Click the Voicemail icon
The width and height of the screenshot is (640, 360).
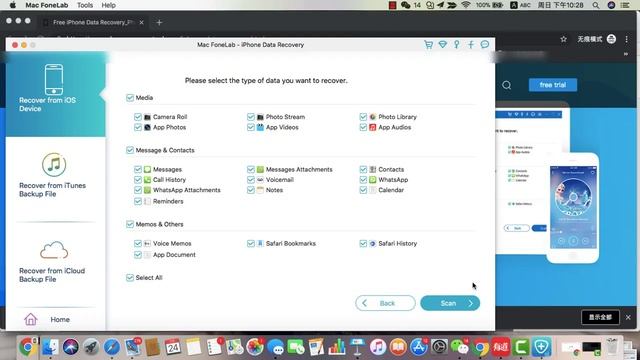pos(260,180)
